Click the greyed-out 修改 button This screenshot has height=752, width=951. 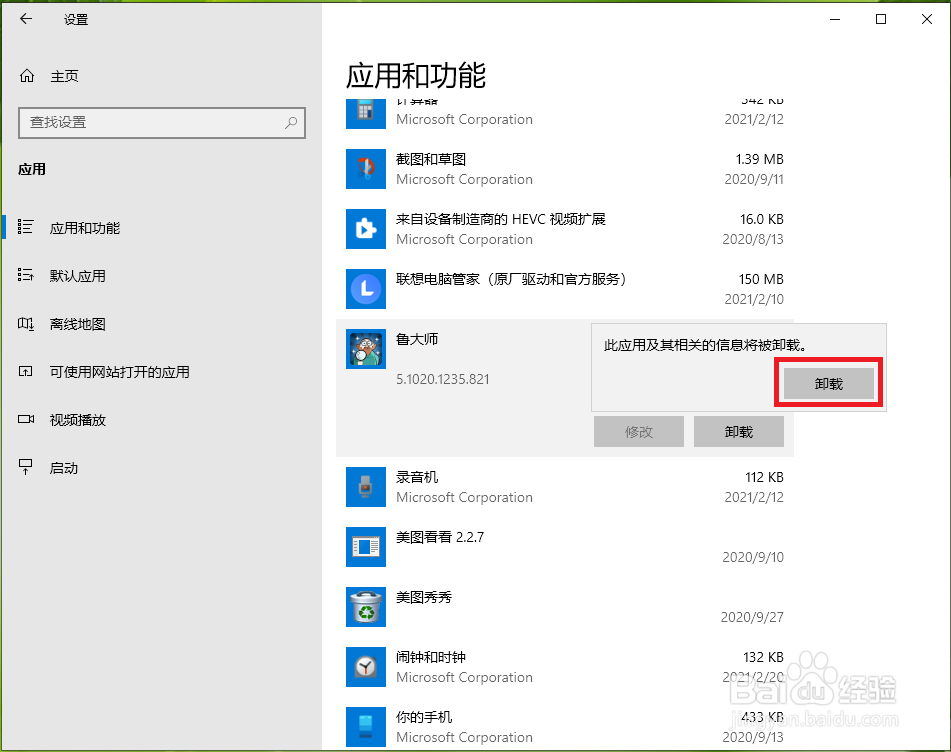point(639,431)
